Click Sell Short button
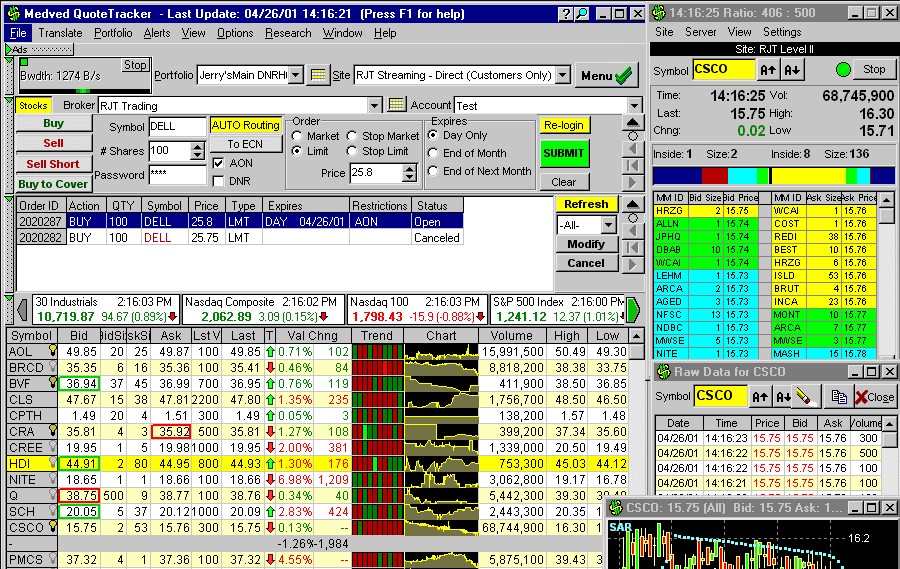The image size is (900, 569). [53, 164]
